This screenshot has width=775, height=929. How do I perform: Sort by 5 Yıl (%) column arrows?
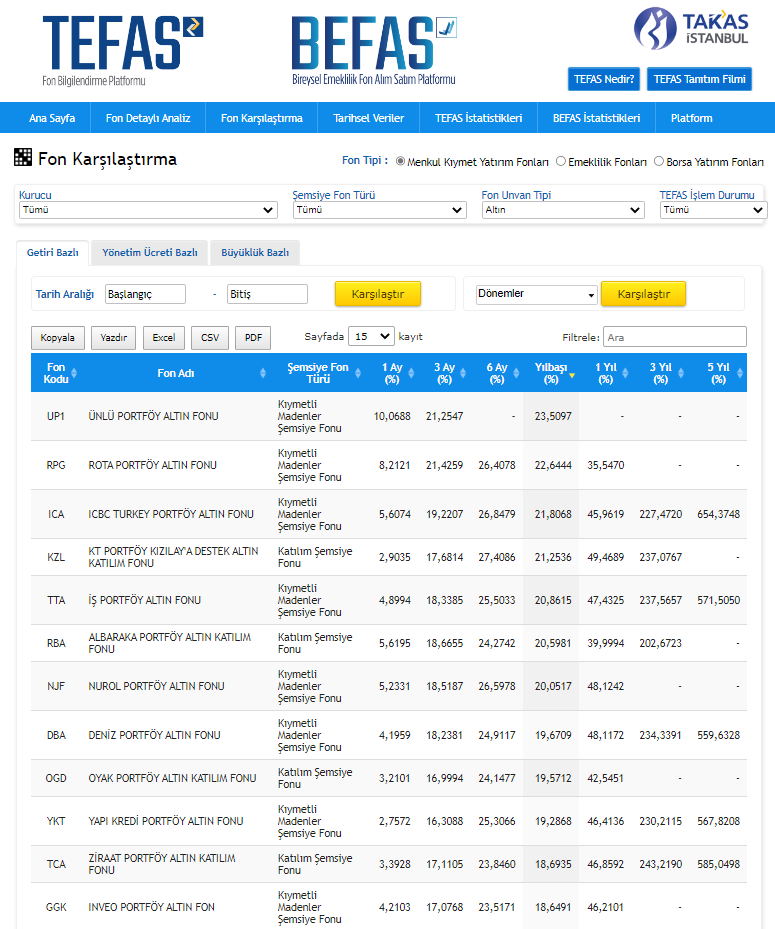(x=740, y=373)
